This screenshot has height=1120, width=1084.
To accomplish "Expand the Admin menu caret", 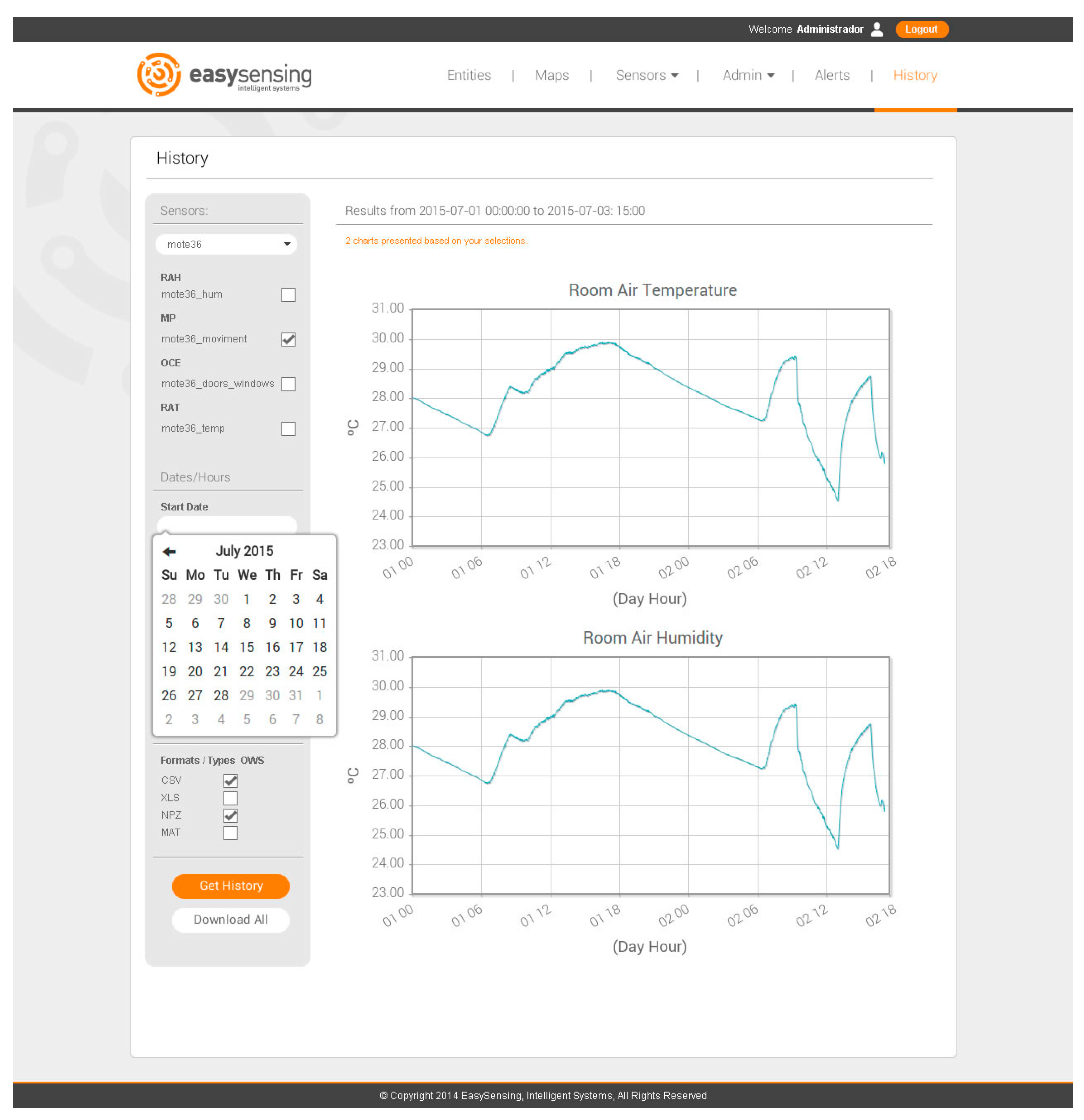I will coord(771,75).
